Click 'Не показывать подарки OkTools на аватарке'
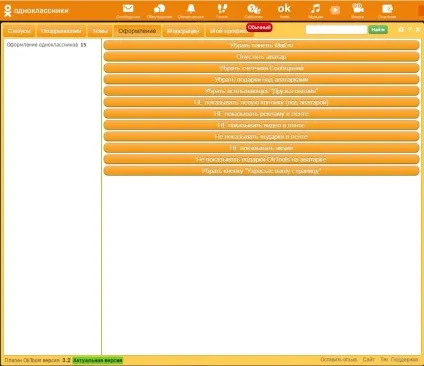This screenshot has height=366, width=424. [261, 159]
